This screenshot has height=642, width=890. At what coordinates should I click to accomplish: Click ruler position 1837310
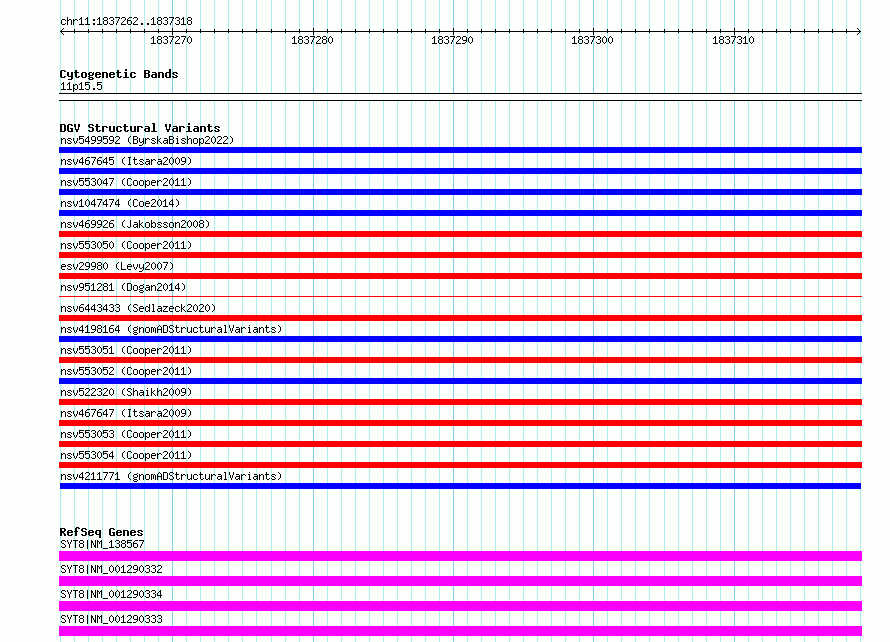coord(733,40)
